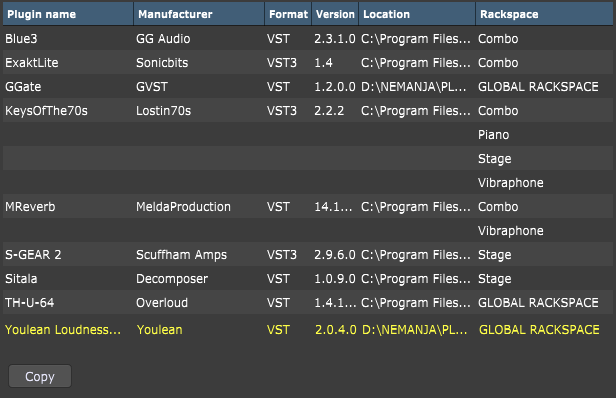Click the VST3 format of ExaktLite
The width and height of the screenshot is (616, 398).
tap(282, 63)
